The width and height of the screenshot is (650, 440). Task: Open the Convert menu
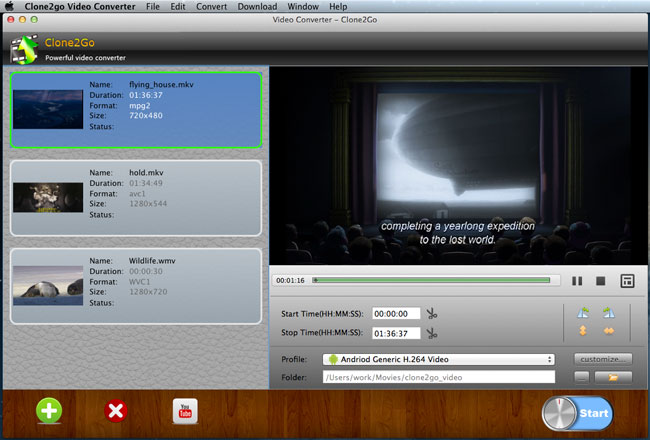tap(211, 7)
